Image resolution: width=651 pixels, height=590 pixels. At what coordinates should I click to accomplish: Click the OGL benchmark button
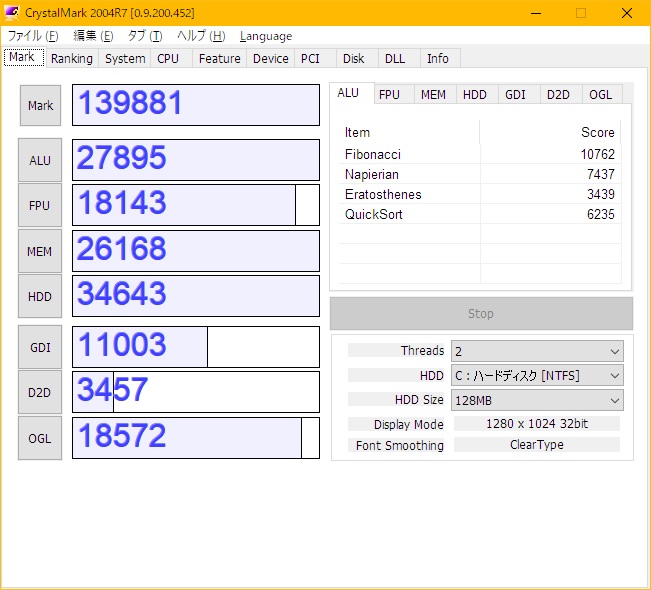(x=40, y=438)
